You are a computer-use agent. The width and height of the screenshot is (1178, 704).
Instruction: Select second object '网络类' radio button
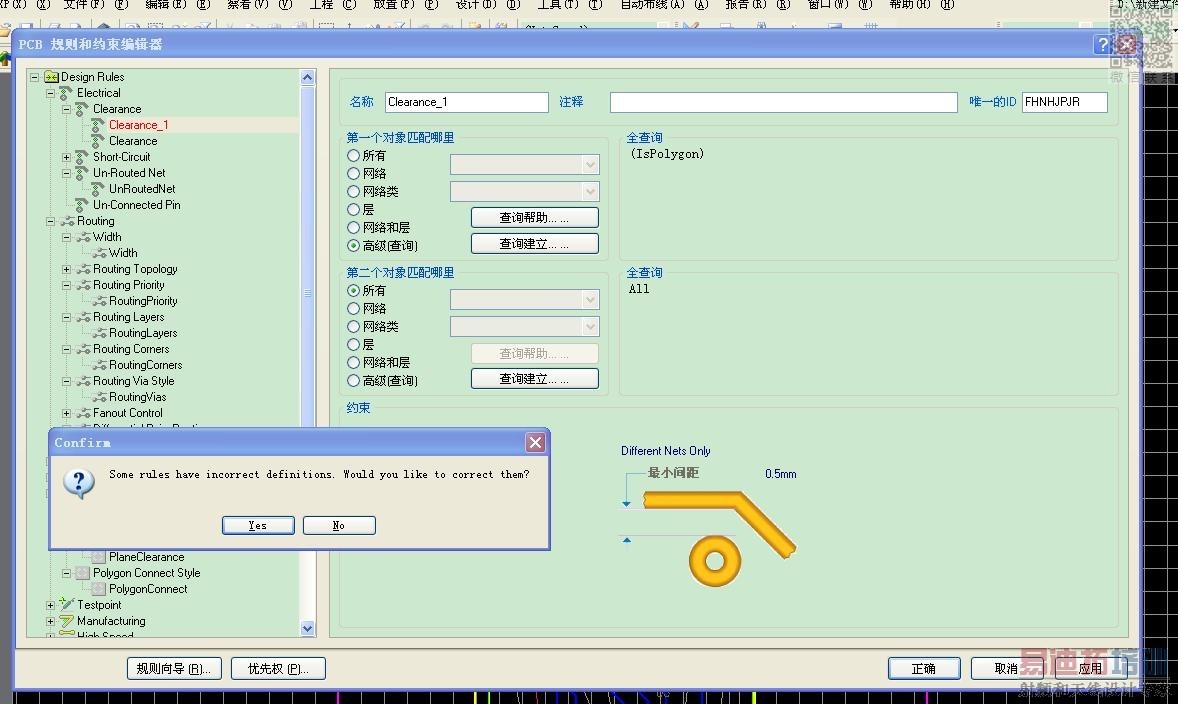353,327
